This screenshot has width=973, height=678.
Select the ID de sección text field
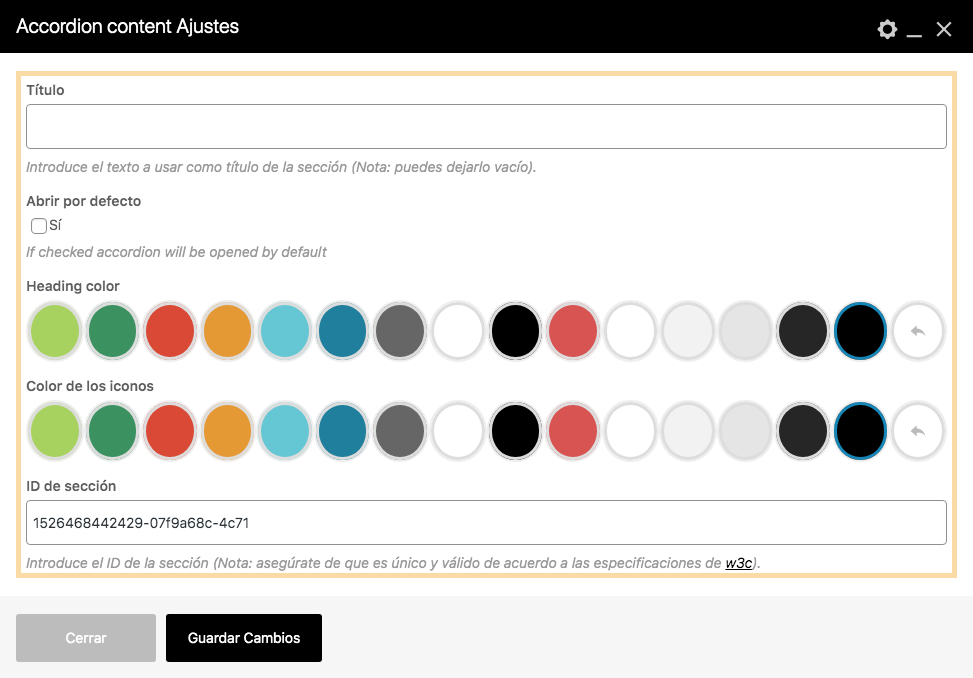[486, 522]
